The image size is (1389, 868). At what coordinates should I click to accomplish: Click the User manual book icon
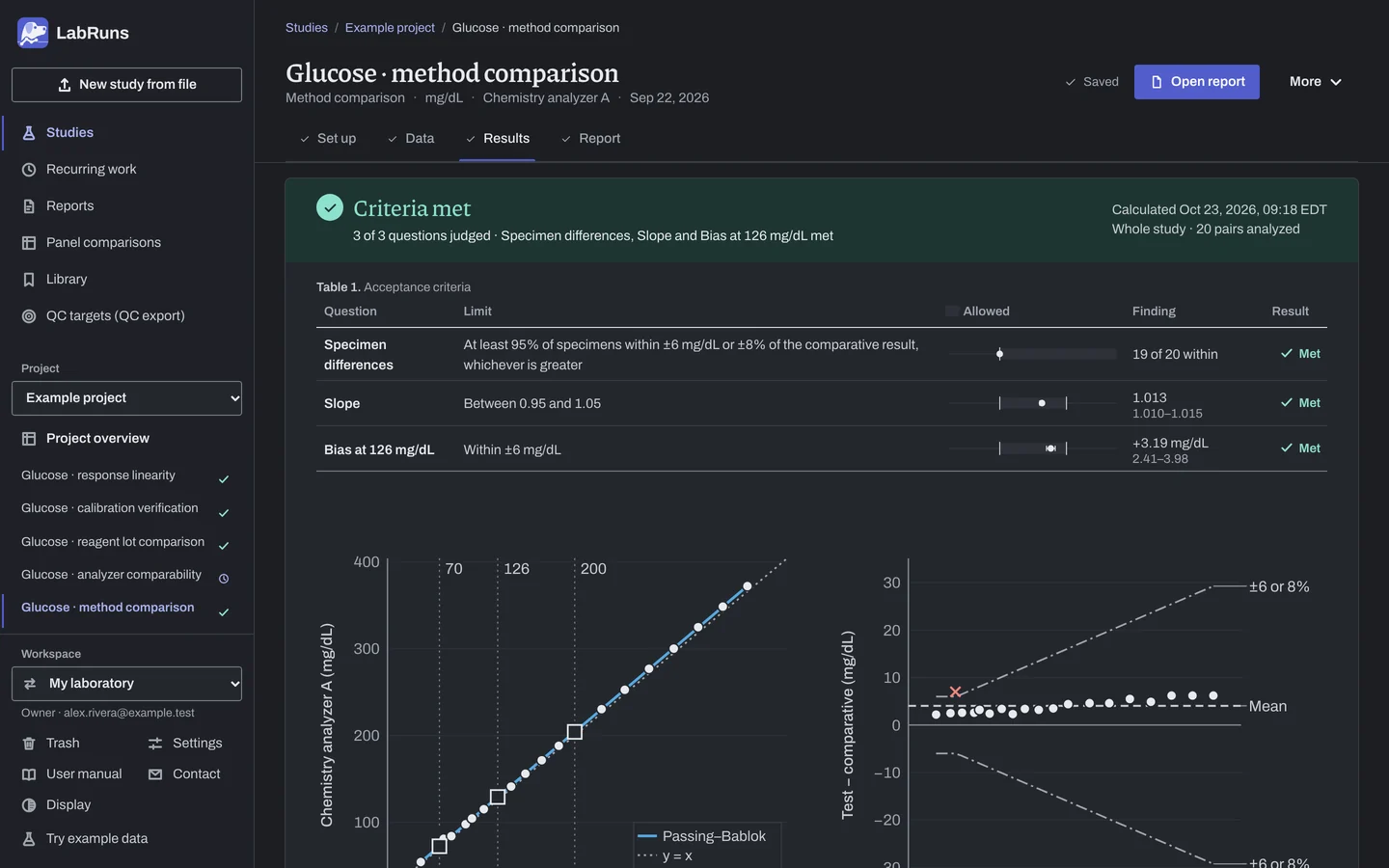[29, 774]
